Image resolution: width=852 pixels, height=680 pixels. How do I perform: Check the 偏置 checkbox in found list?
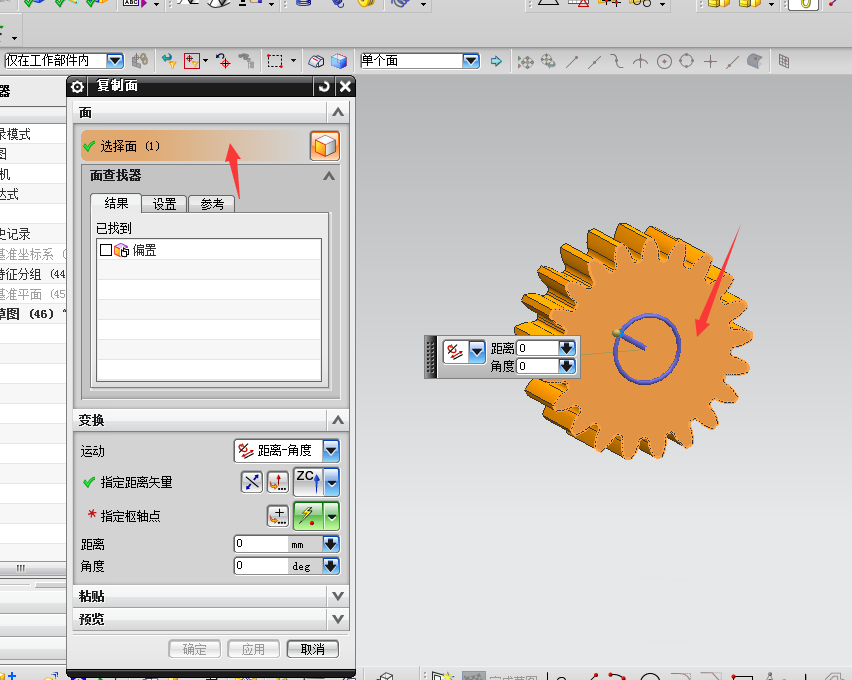106,250
